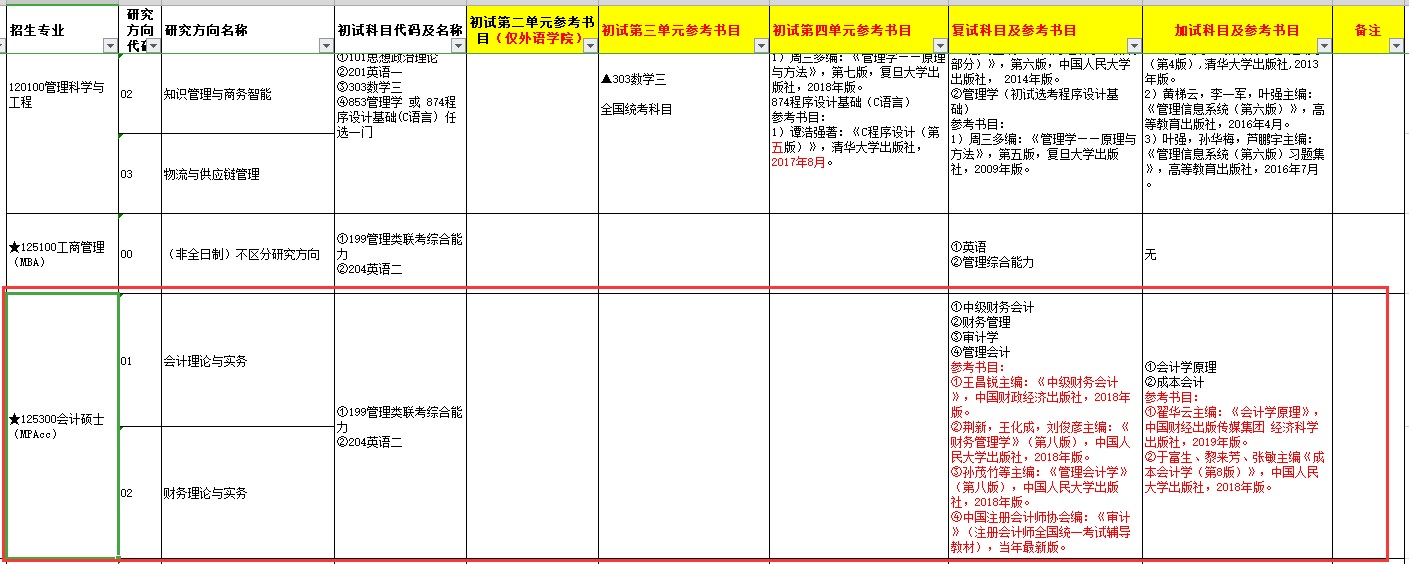Select the 101思想政治理论 exam subjects cell

tap(401, 133)
